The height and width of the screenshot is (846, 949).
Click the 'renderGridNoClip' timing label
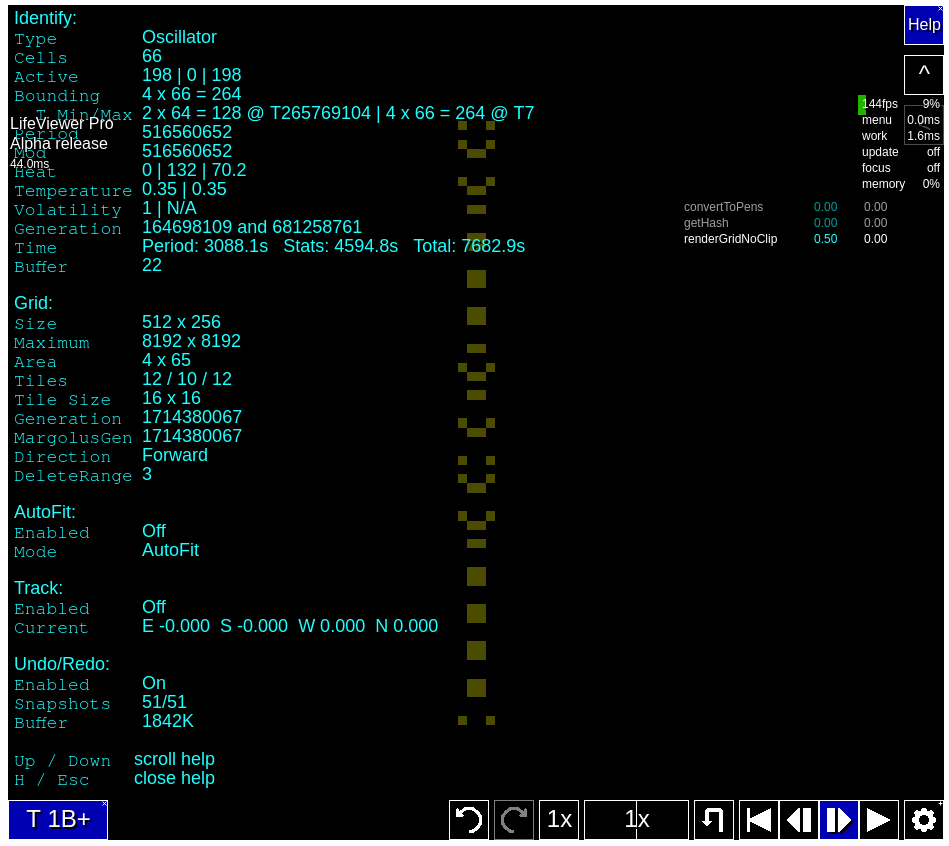pos(730,239)
